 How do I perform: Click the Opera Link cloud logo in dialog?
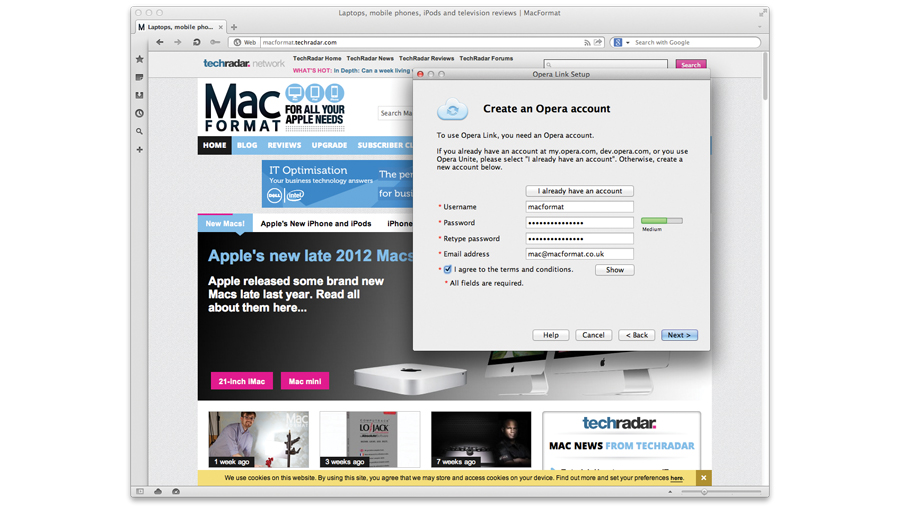pos(452,108)
